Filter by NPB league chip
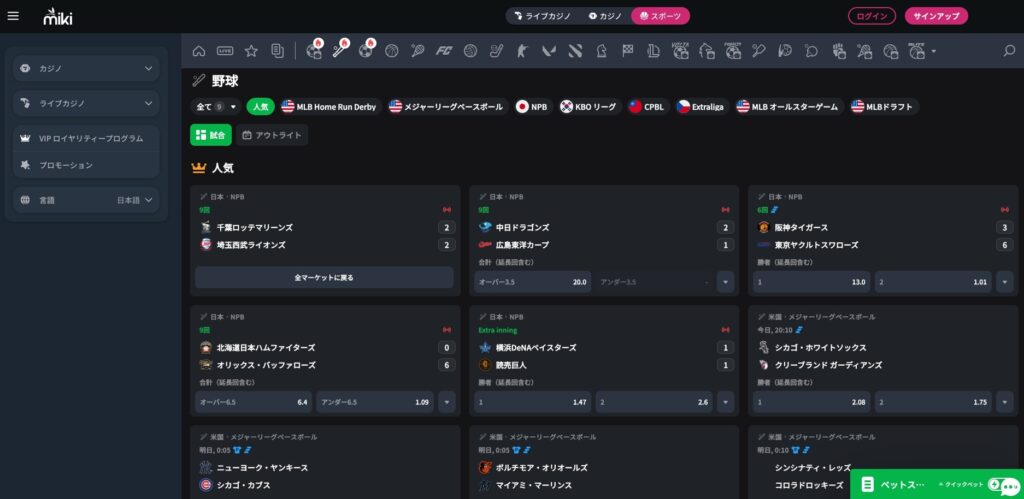Viewport: 1024px width, 499px height. (x=532, y=106)
